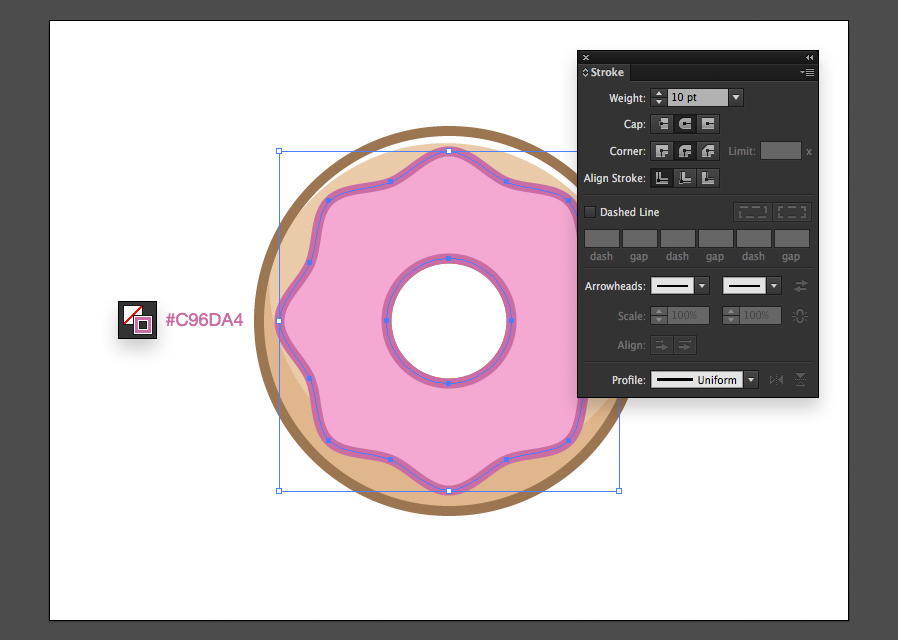Select the Round Cap icon

[x=685, y=124]
